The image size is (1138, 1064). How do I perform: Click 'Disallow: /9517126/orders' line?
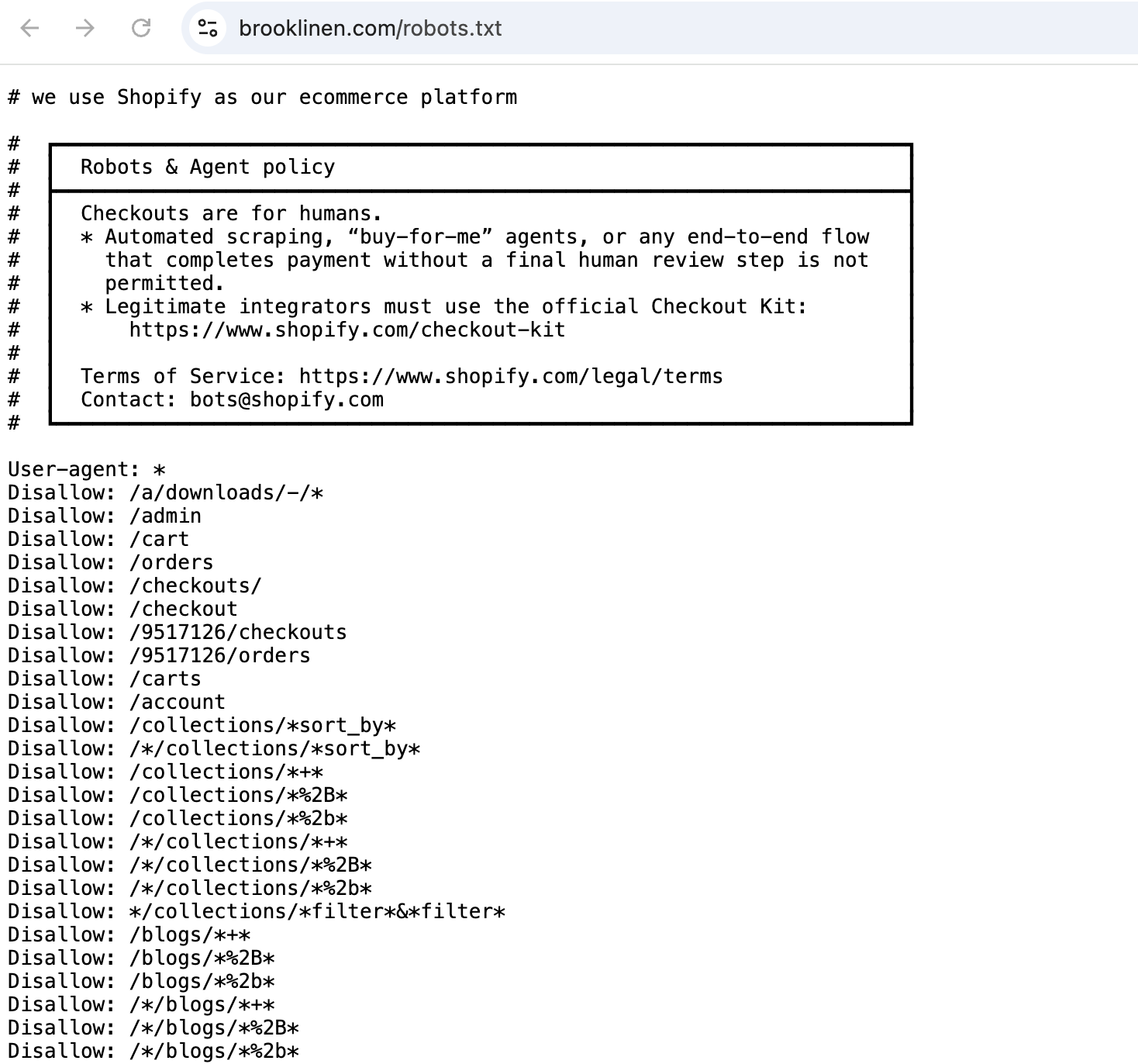pyautogui.click(x=160, y=656)
